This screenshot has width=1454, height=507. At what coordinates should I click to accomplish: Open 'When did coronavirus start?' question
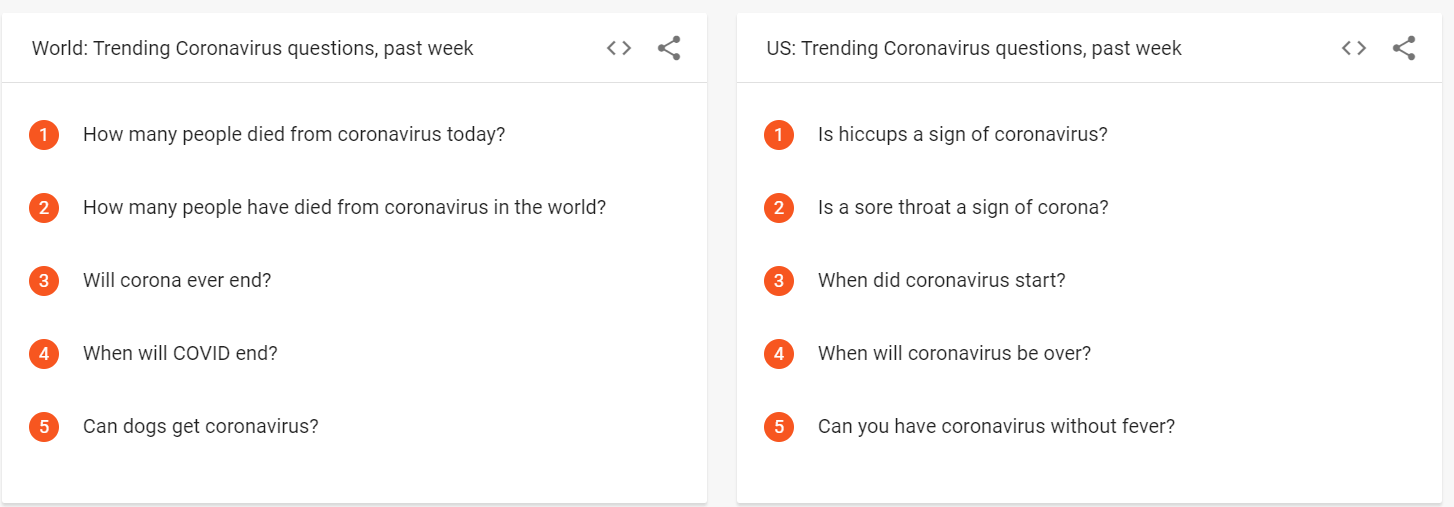pyautogui.click(x=942, y=281)
